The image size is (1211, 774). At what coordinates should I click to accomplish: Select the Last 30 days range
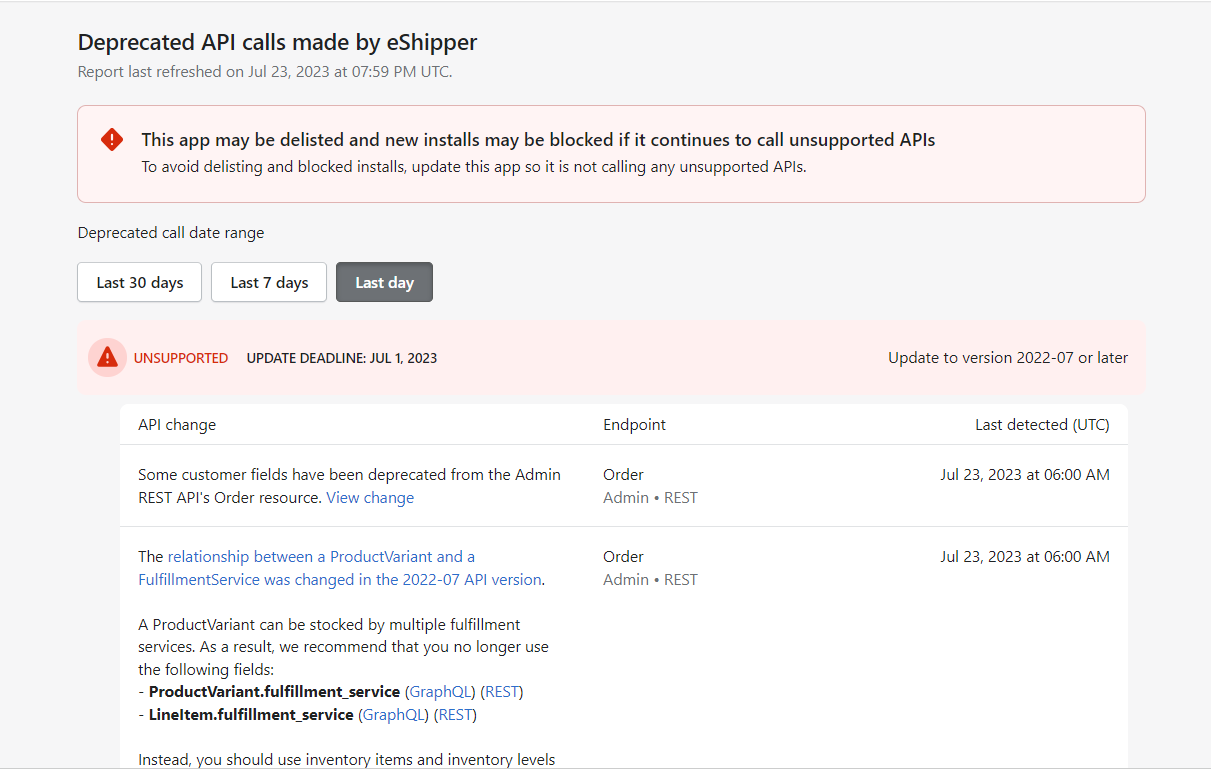[x=140, y=282]
